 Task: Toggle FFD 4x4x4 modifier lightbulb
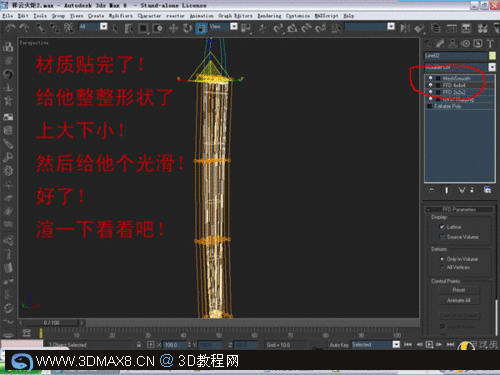pos(431,85)
